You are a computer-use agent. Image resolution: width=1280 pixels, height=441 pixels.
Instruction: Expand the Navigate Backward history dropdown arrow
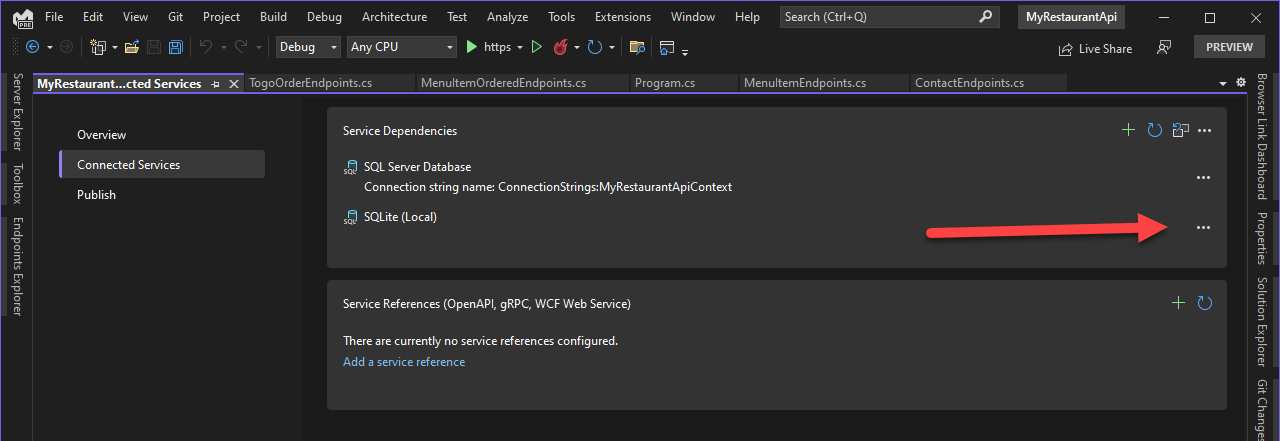click(50, 47)
